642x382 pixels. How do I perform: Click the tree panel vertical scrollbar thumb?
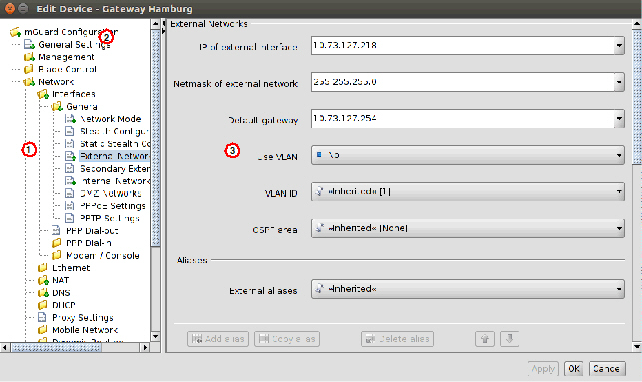pyautogui.click(x=156, y=137)
